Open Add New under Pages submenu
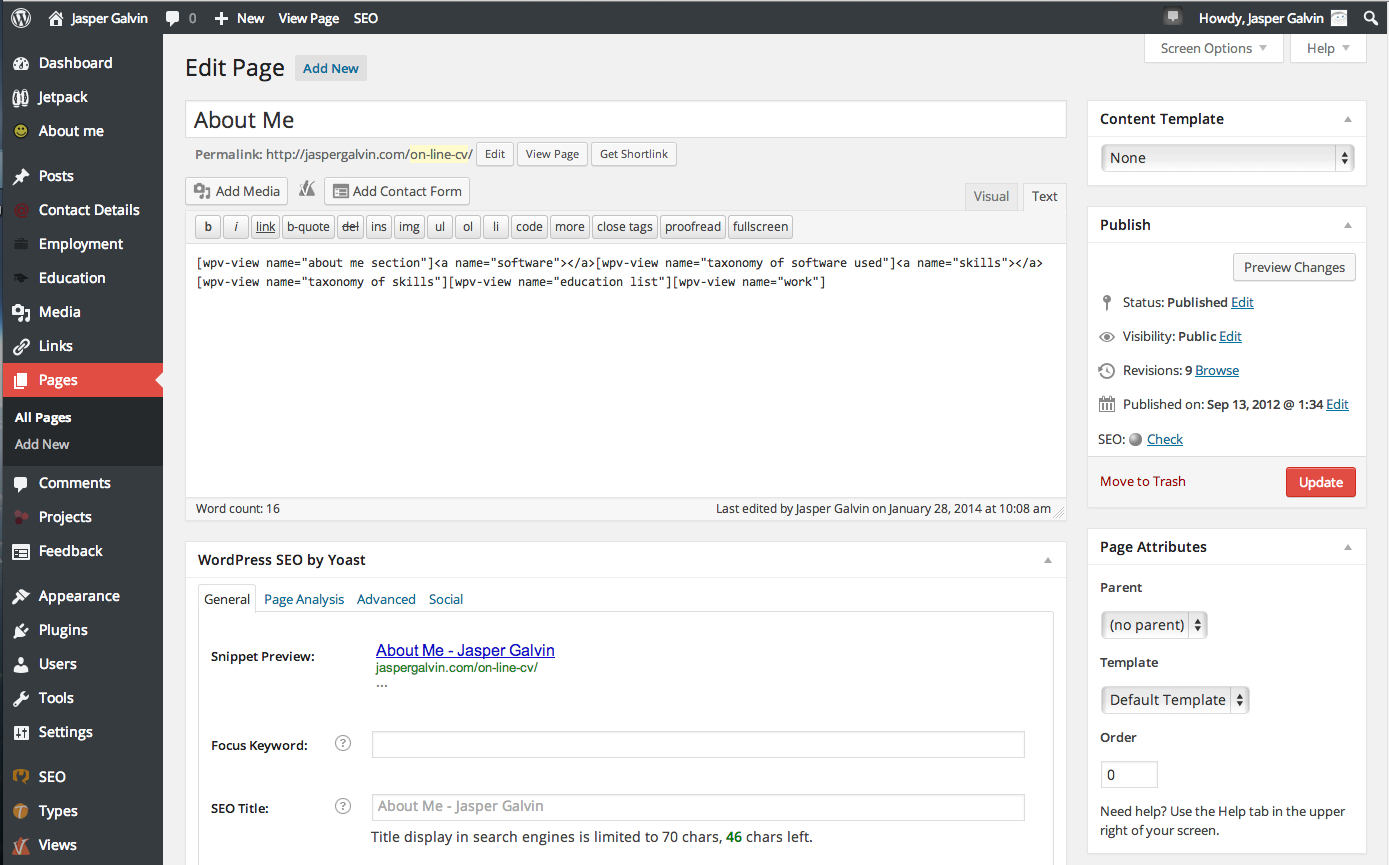Viewport: 1389px width, 865px height. pos(42,444)
